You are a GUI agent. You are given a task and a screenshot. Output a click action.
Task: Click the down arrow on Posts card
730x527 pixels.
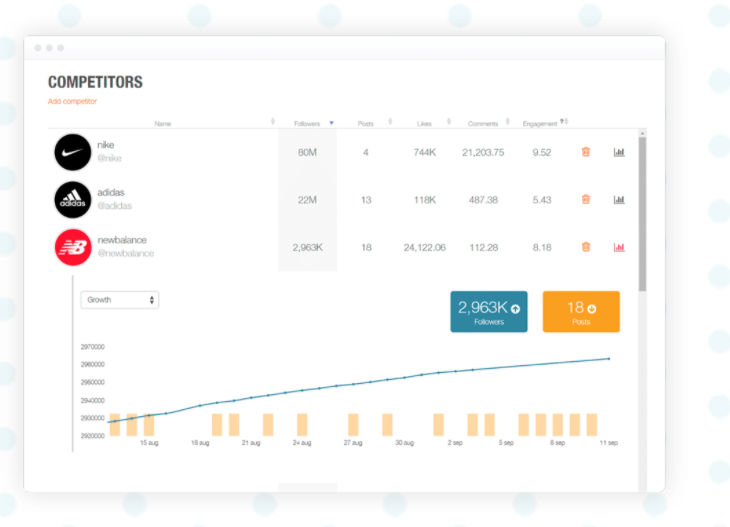[592, 309]
